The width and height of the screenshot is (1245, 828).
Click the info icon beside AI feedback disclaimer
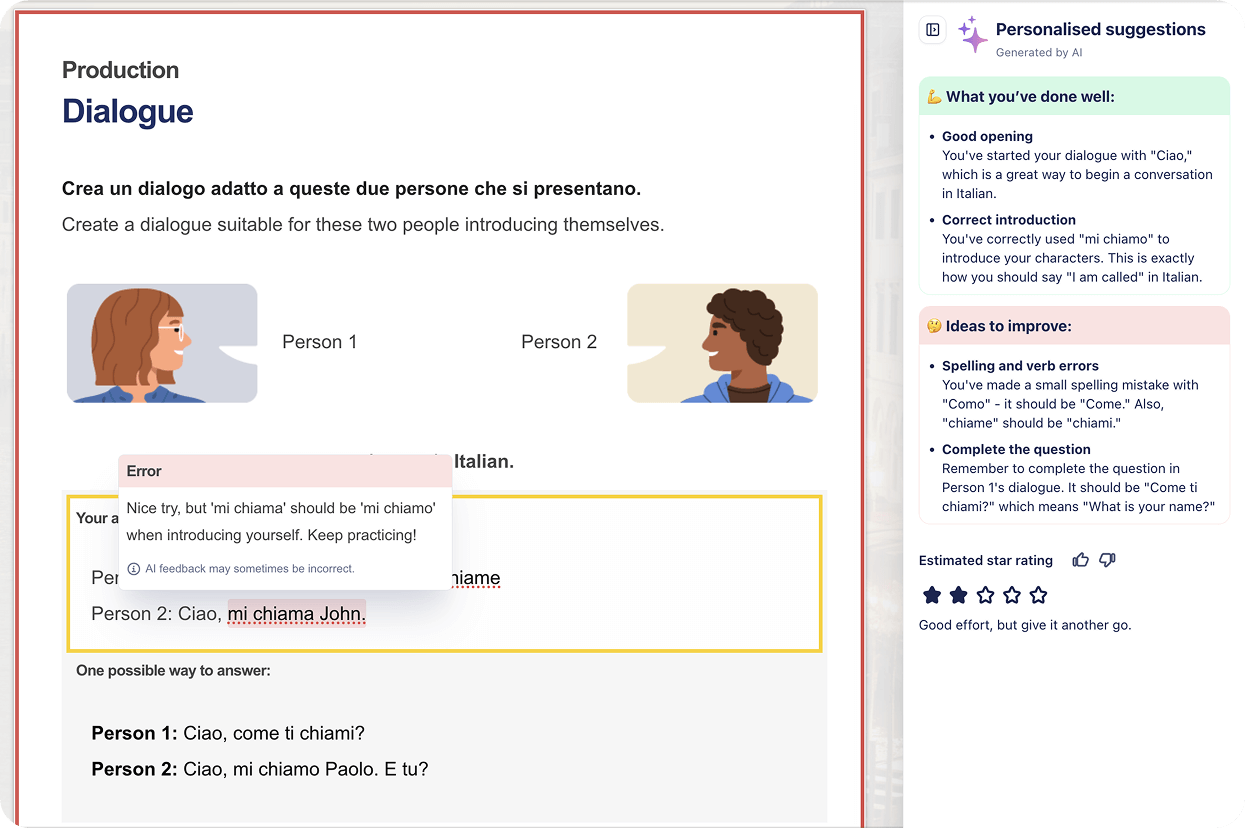click(133, 569)
